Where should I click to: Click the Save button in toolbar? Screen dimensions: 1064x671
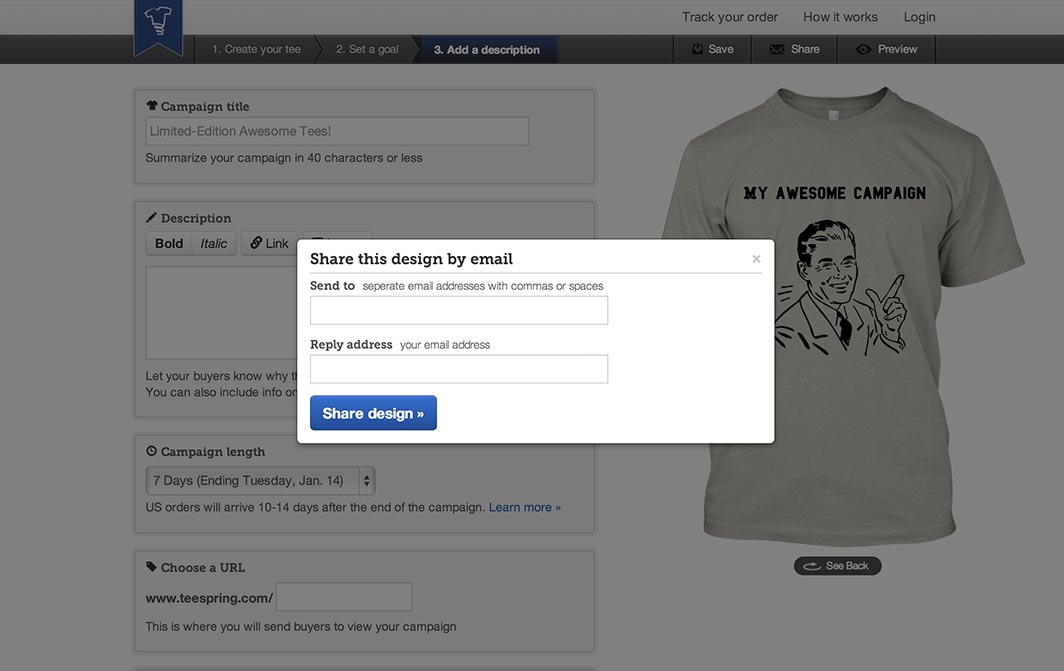tap(712, 50)
